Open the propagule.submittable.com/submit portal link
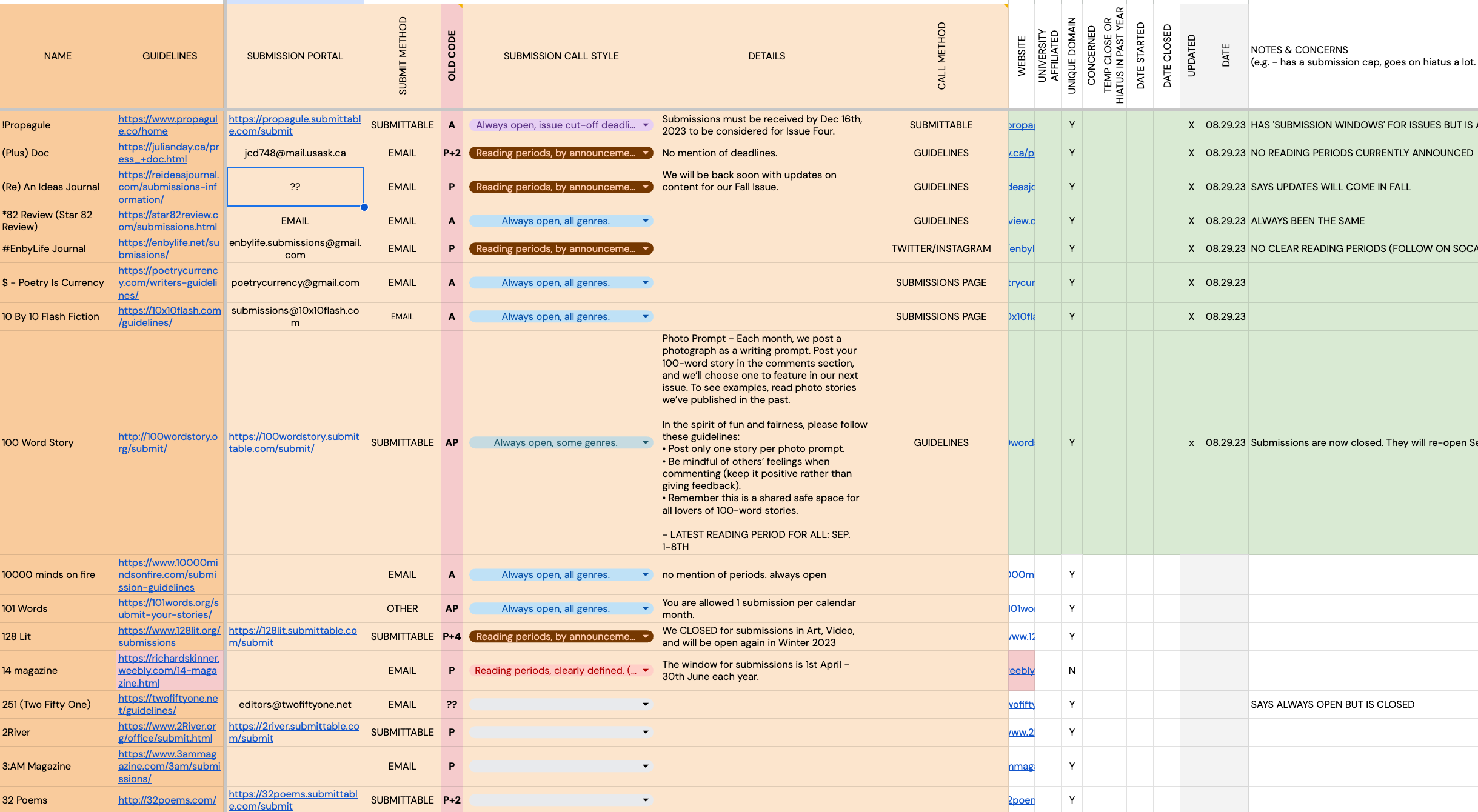 pyautogui.click(x=295, y=125)
